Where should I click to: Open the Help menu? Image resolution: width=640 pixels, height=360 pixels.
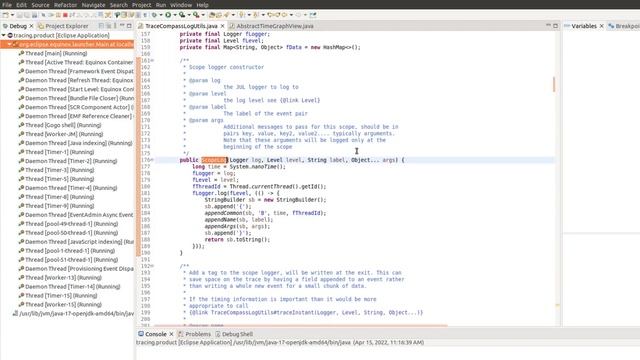(x=202, y=5)
